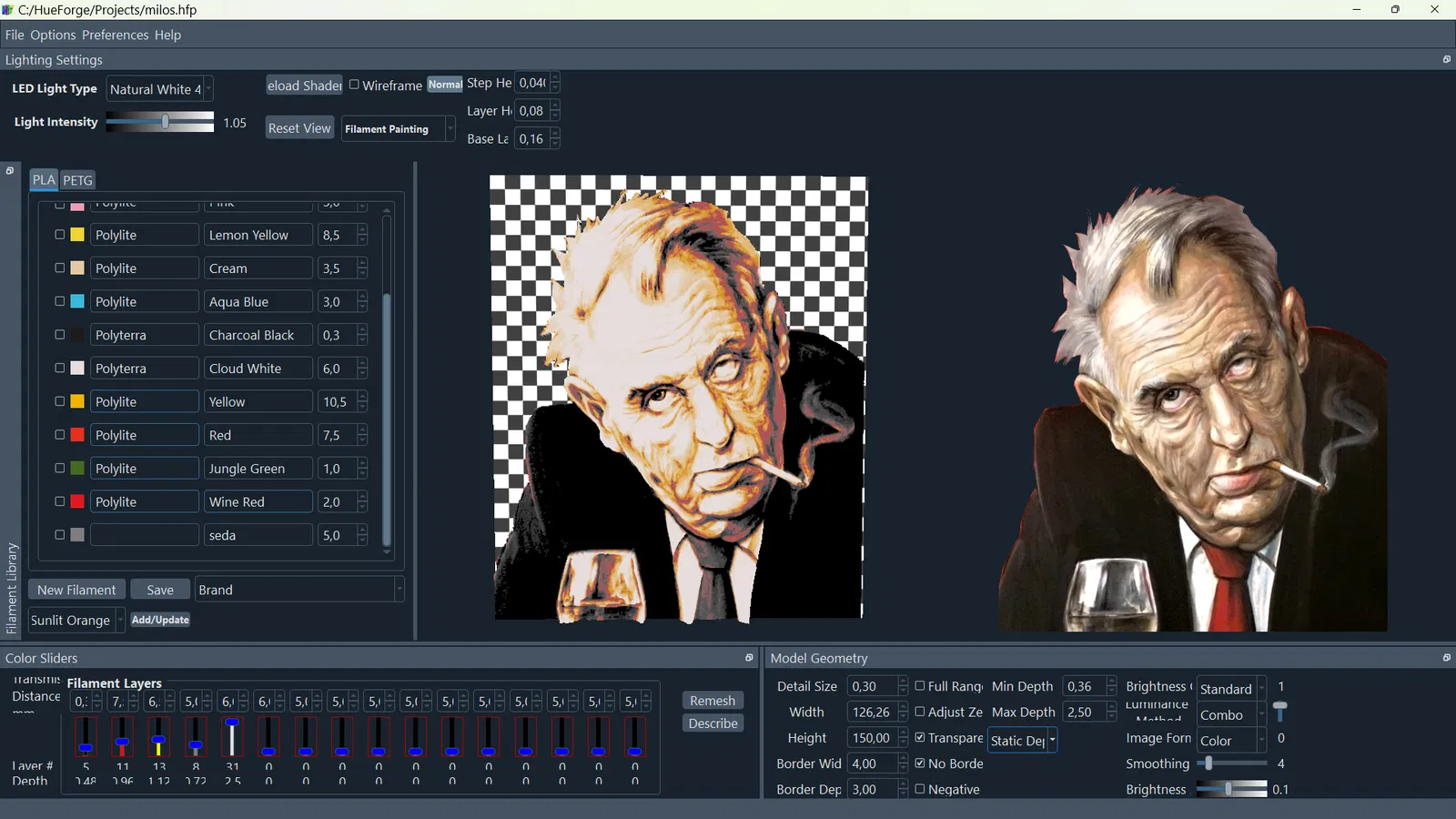The image size is (1456, 819).
Task: Create a New Filament
Action: coord(76,590)
